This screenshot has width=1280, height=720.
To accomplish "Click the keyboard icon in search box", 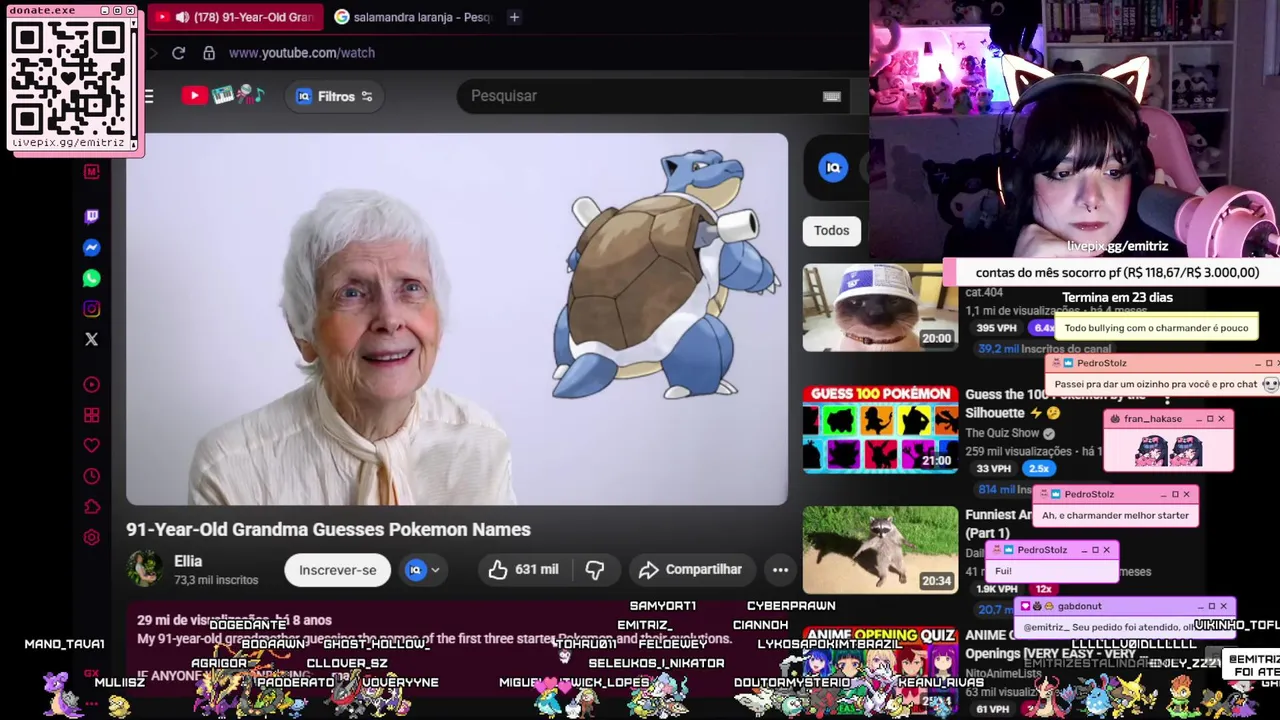I will 831,96.
